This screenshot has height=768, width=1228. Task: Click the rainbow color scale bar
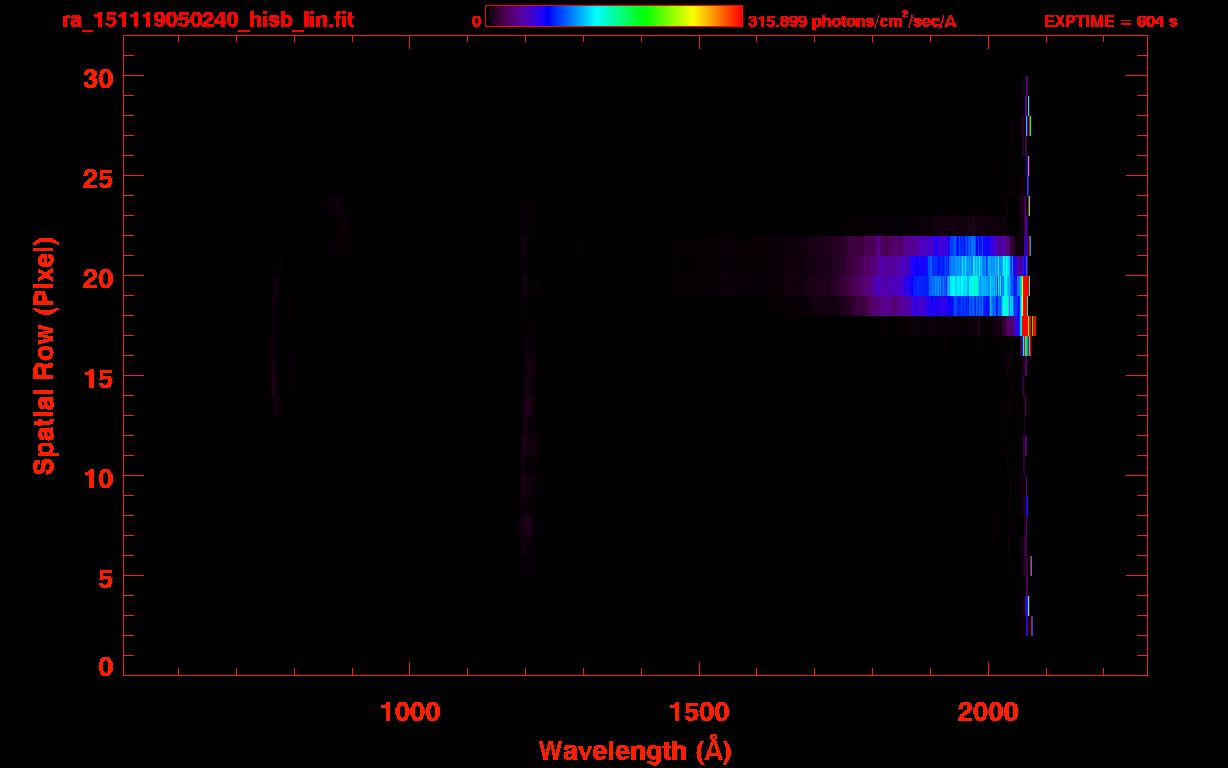click(x=614, y=17)
